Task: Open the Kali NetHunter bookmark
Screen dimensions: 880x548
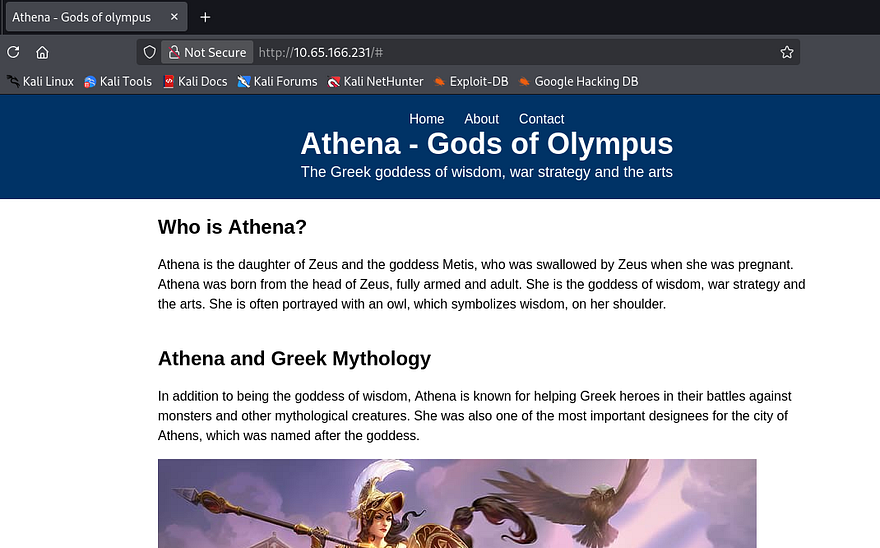Action: 376,82
